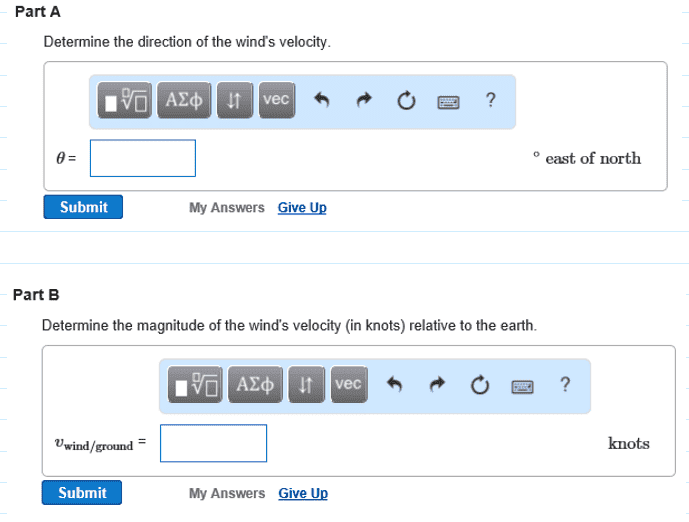Submit the Part A answer
The width and height of the screenshot is (689, 522).
click(83, 207)
